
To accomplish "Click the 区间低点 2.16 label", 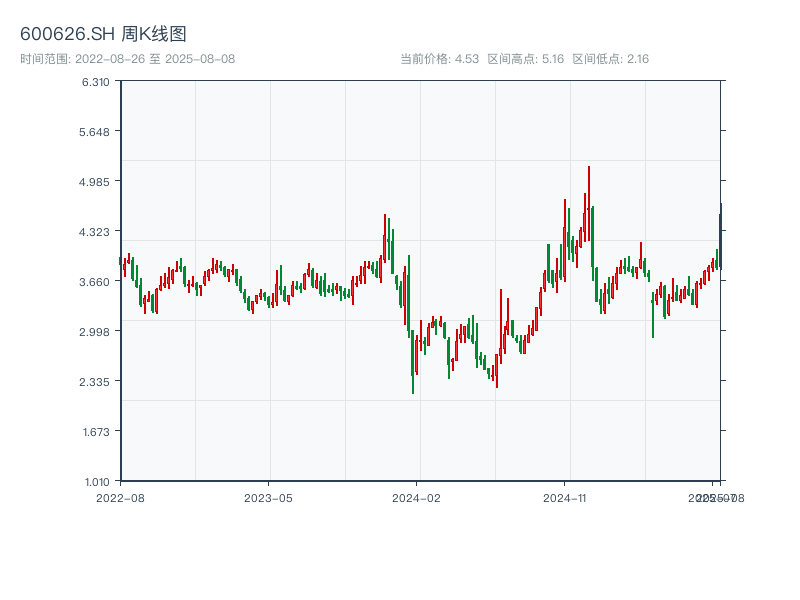I will (x=610, y=59).
